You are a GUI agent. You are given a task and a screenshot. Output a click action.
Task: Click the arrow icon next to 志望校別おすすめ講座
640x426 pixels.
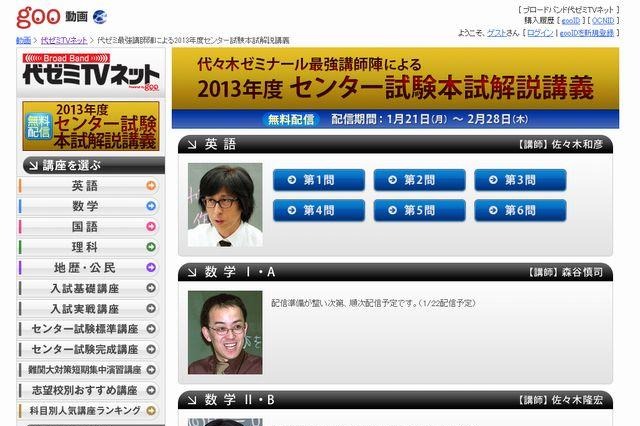(x=151, y=390)
